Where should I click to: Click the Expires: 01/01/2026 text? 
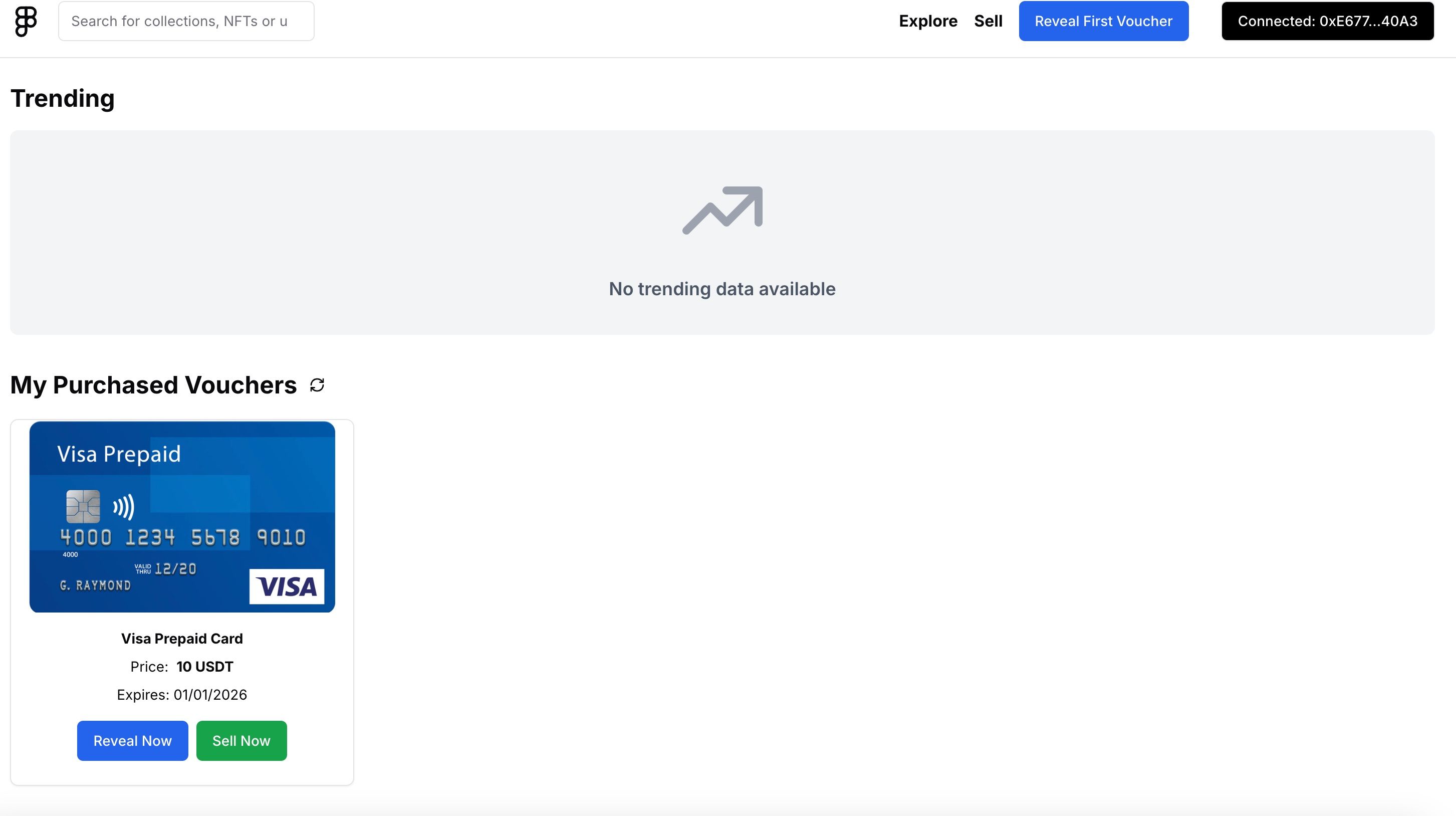pyautogui.click(x=182, y=694)
